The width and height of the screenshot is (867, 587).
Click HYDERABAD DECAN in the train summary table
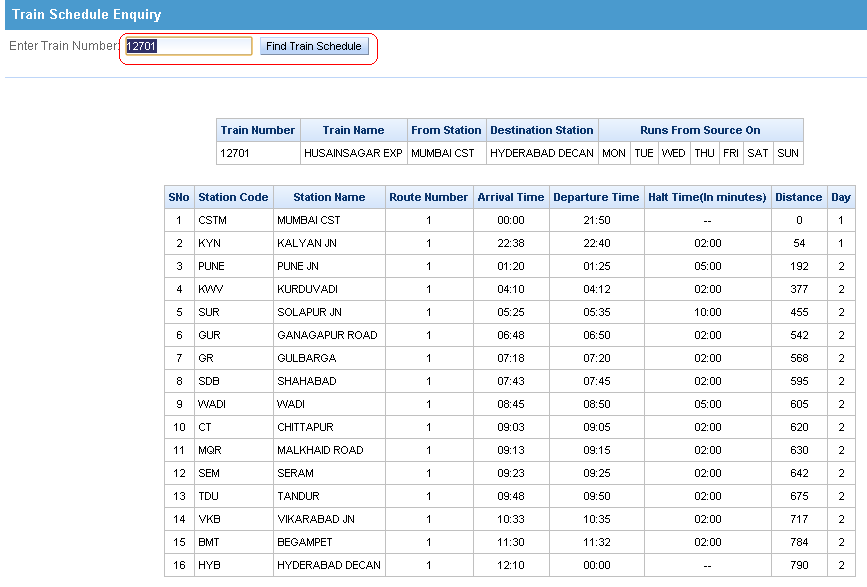(x=542, y=153)
